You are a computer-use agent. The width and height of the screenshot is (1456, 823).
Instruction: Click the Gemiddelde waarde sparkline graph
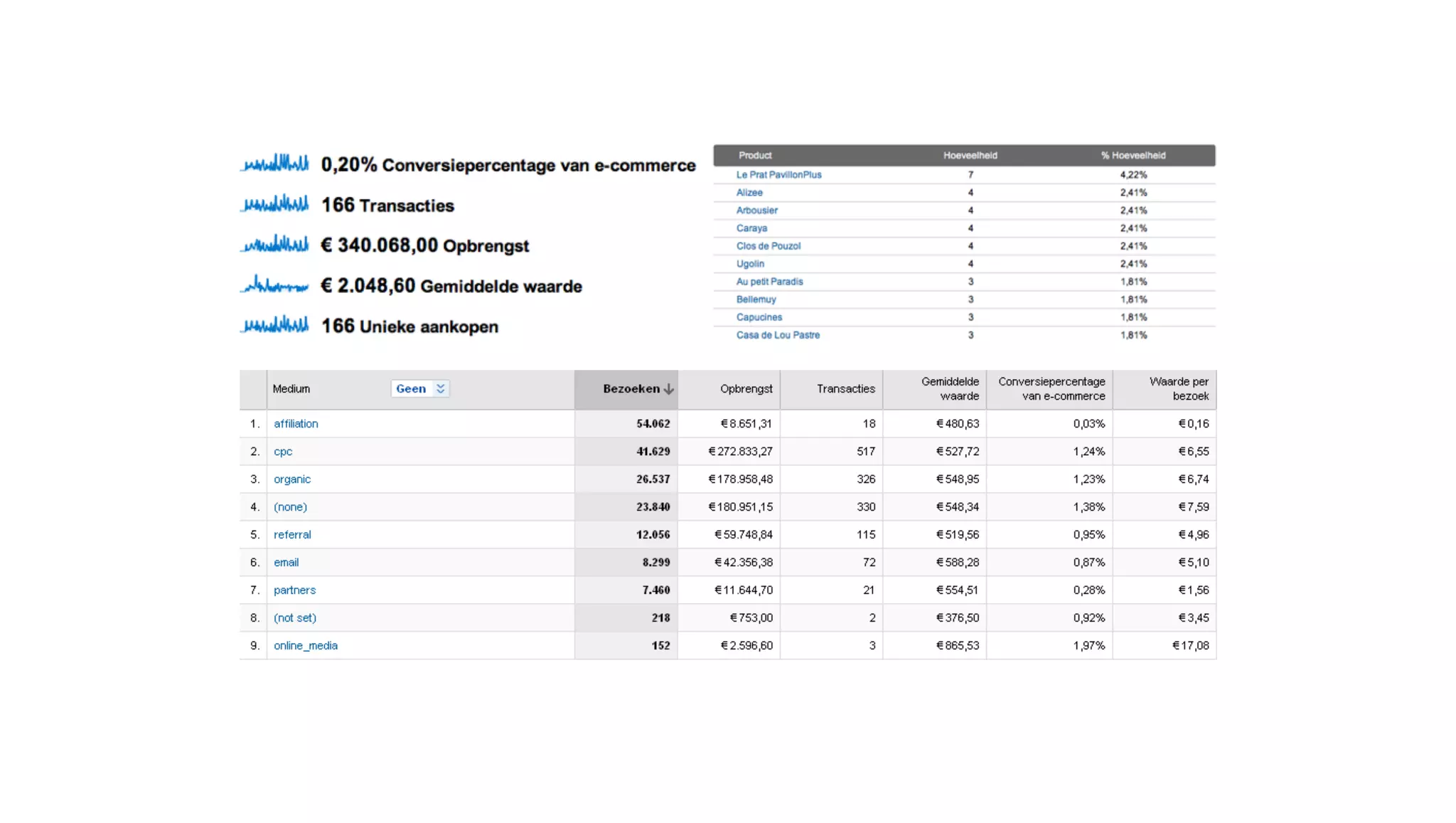tap(275, 285)
